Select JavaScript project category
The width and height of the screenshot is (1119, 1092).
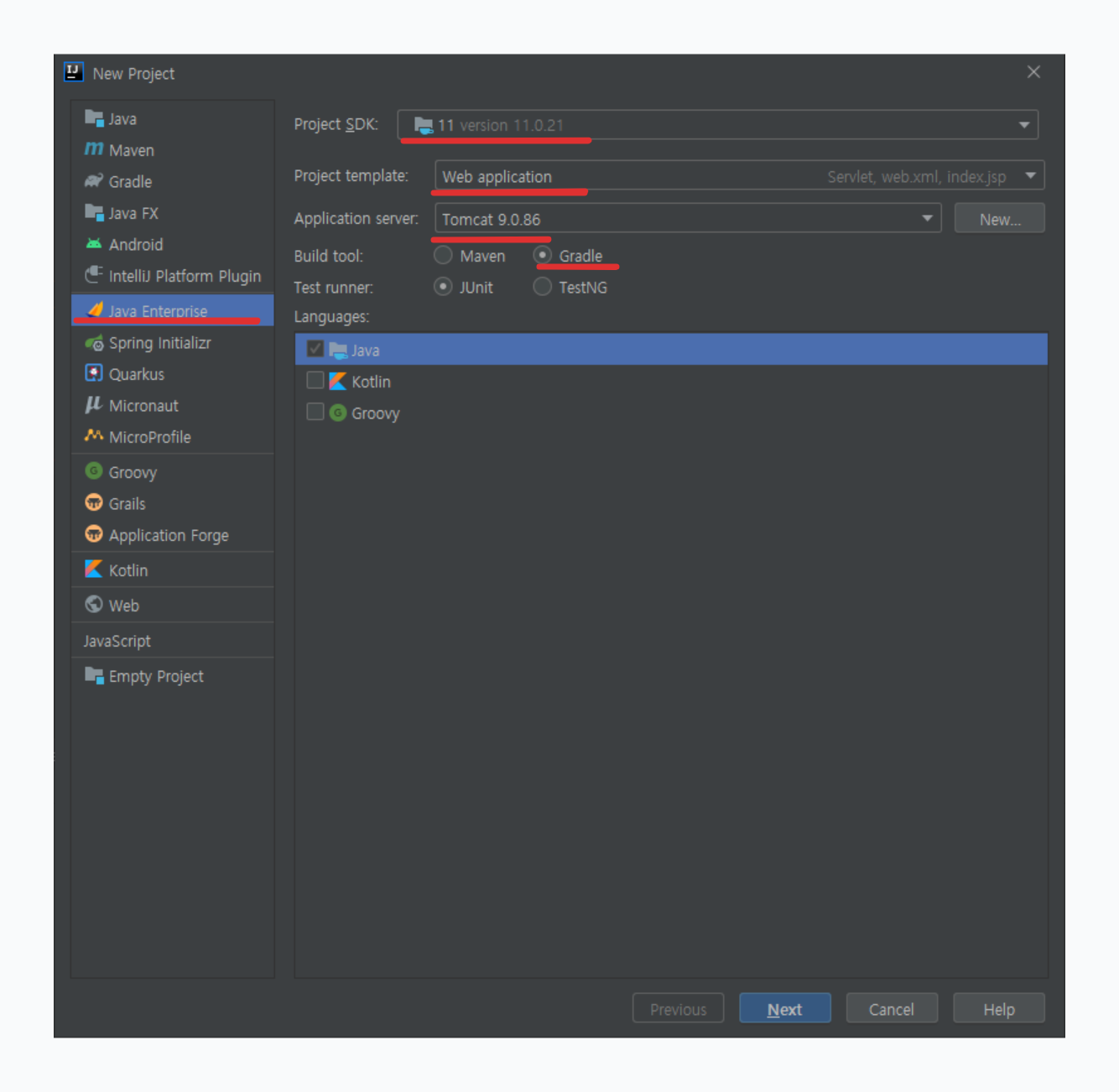point(172,641)
